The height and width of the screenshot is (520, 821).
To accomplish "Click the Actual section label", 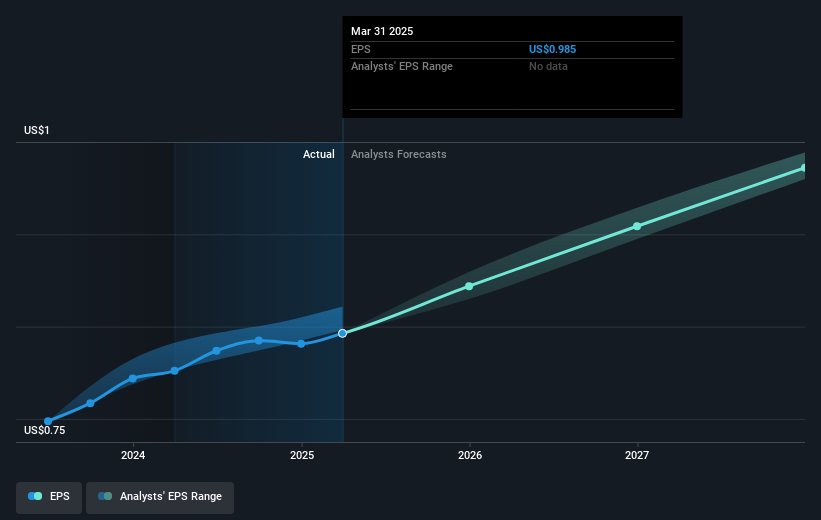I will 318,154.
